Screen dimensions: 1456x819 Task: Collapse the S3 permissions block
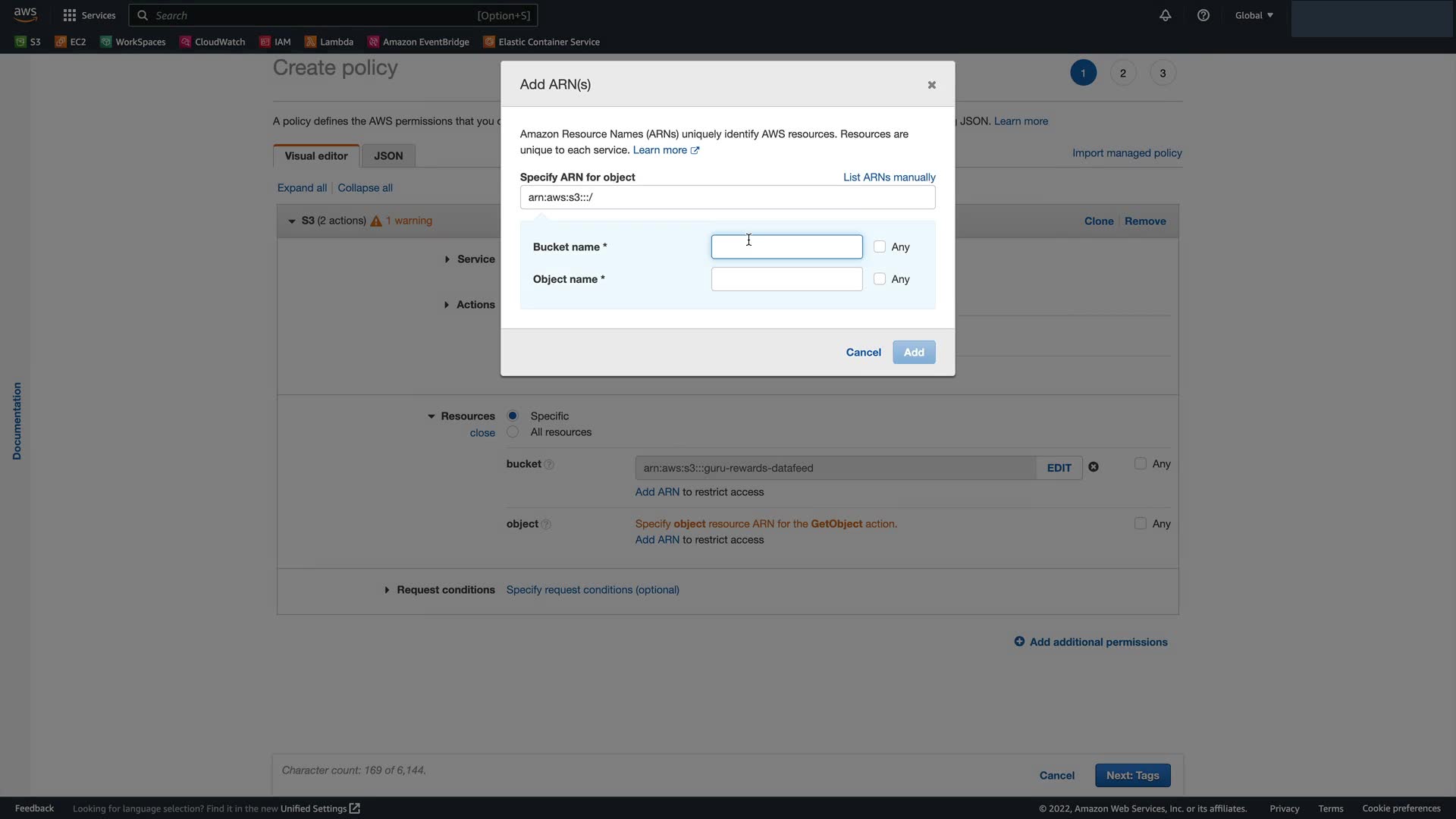pyautogui.click(x=292, y=221)
